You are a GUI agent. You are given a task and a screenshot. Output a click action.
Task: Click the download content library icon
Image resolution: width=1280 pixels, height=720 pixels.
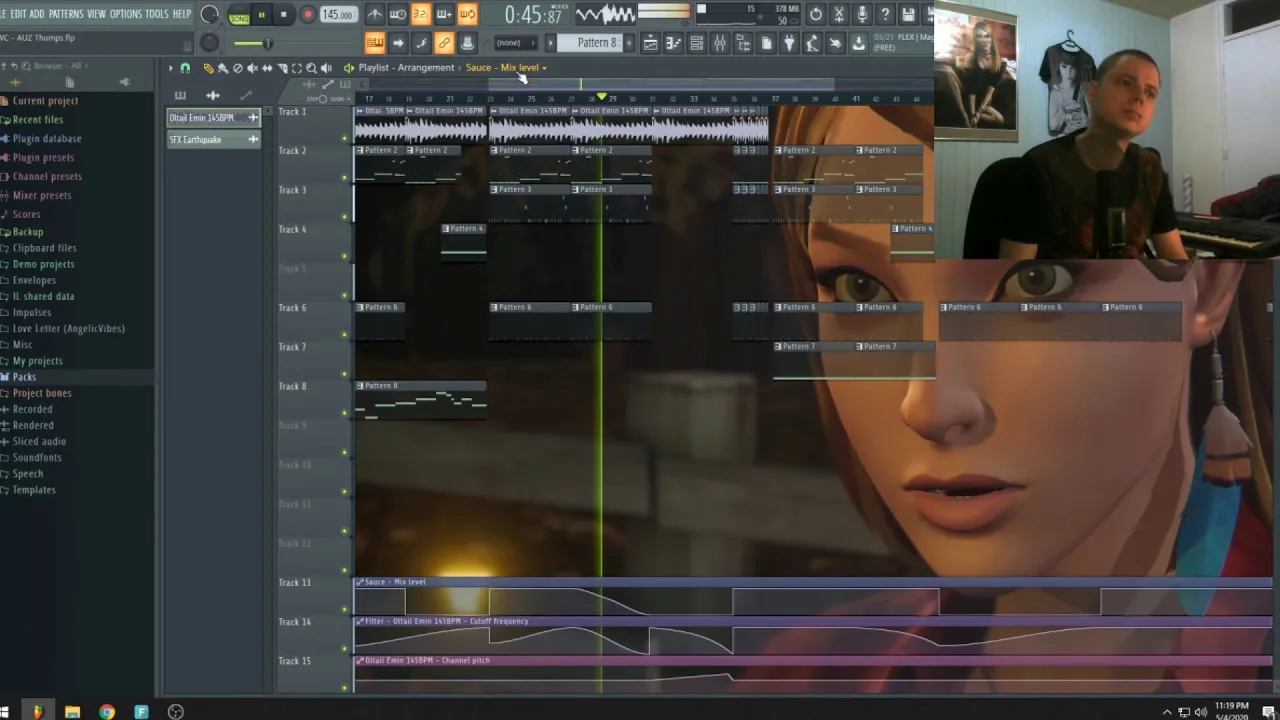click(859, 43)
